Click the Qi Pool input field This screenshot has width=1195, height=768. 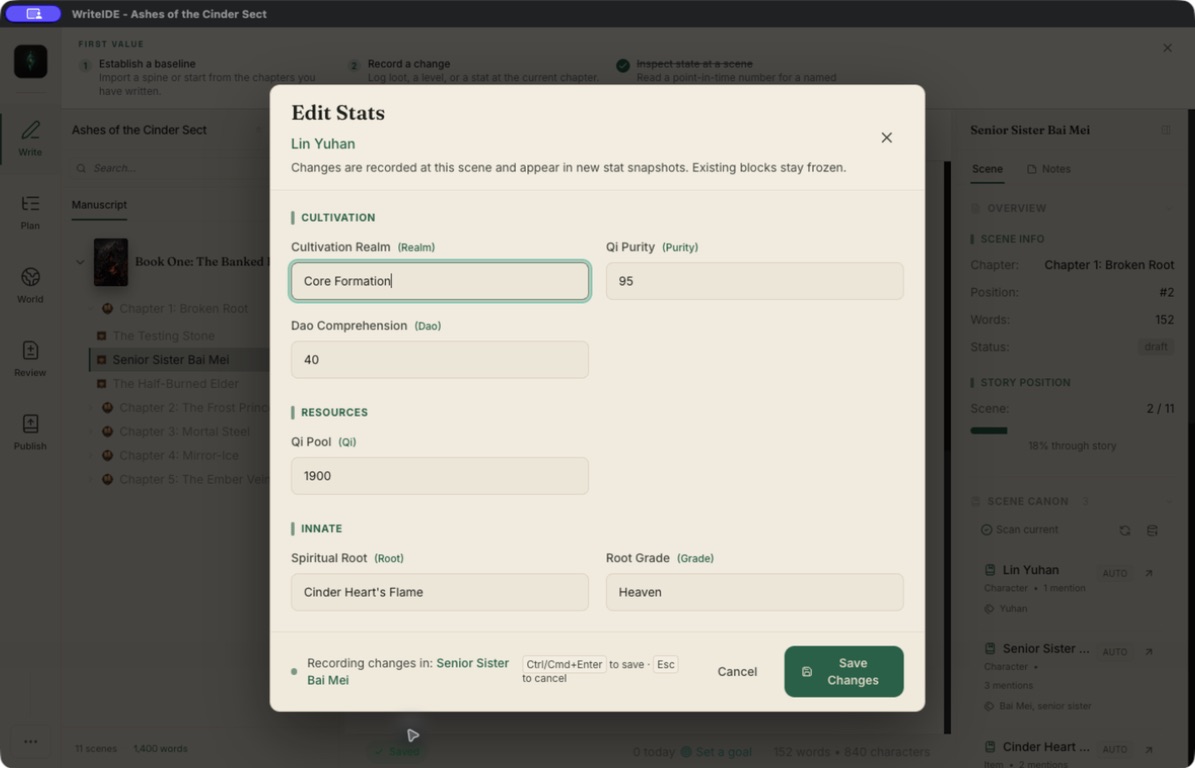coord(440,476)
